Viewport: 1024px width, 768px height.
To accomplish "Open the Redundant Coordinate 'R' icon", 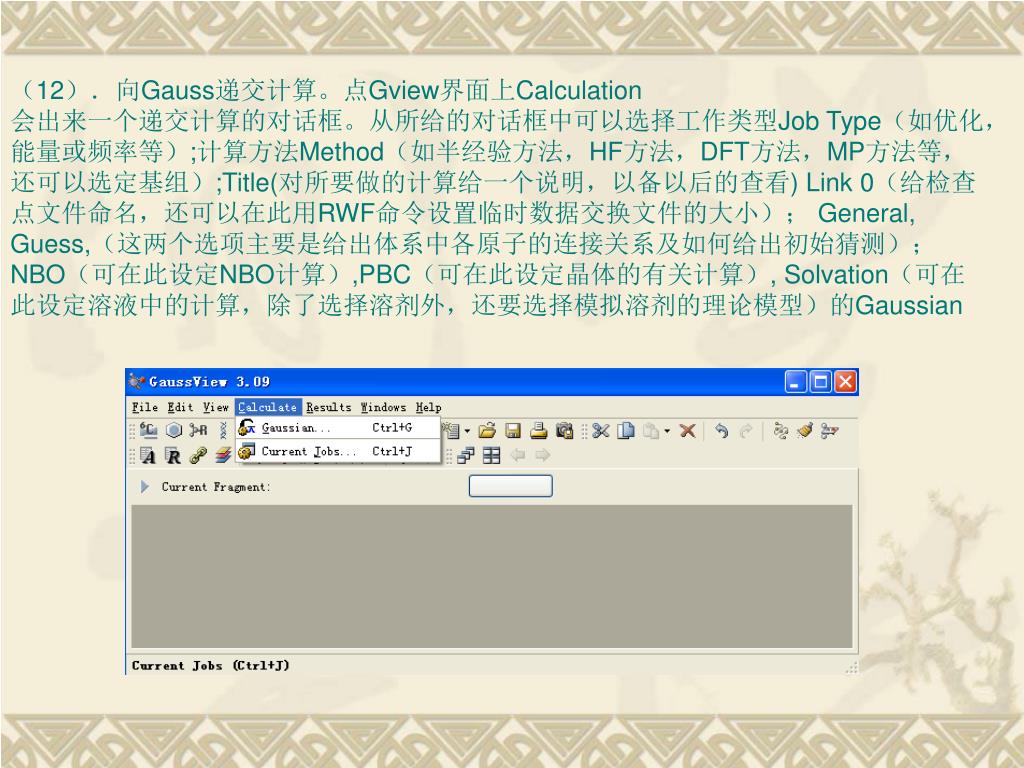I will click(x=173, y=455).
